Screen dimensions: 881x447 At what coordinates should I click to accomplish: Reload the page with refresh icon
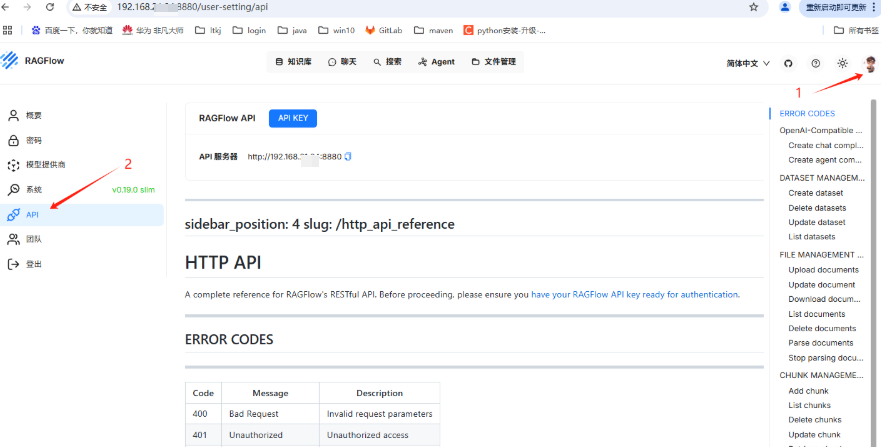[x=49, y=7]
